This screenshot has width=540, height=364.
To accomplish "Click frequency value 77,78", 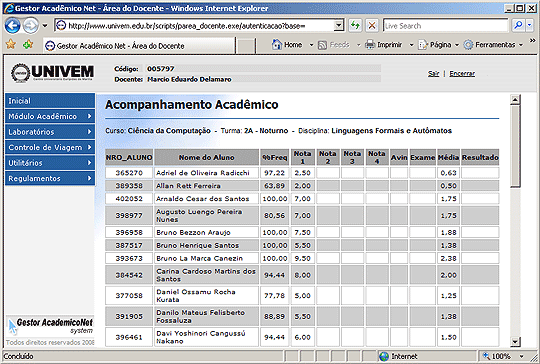I will pos(274,296).
